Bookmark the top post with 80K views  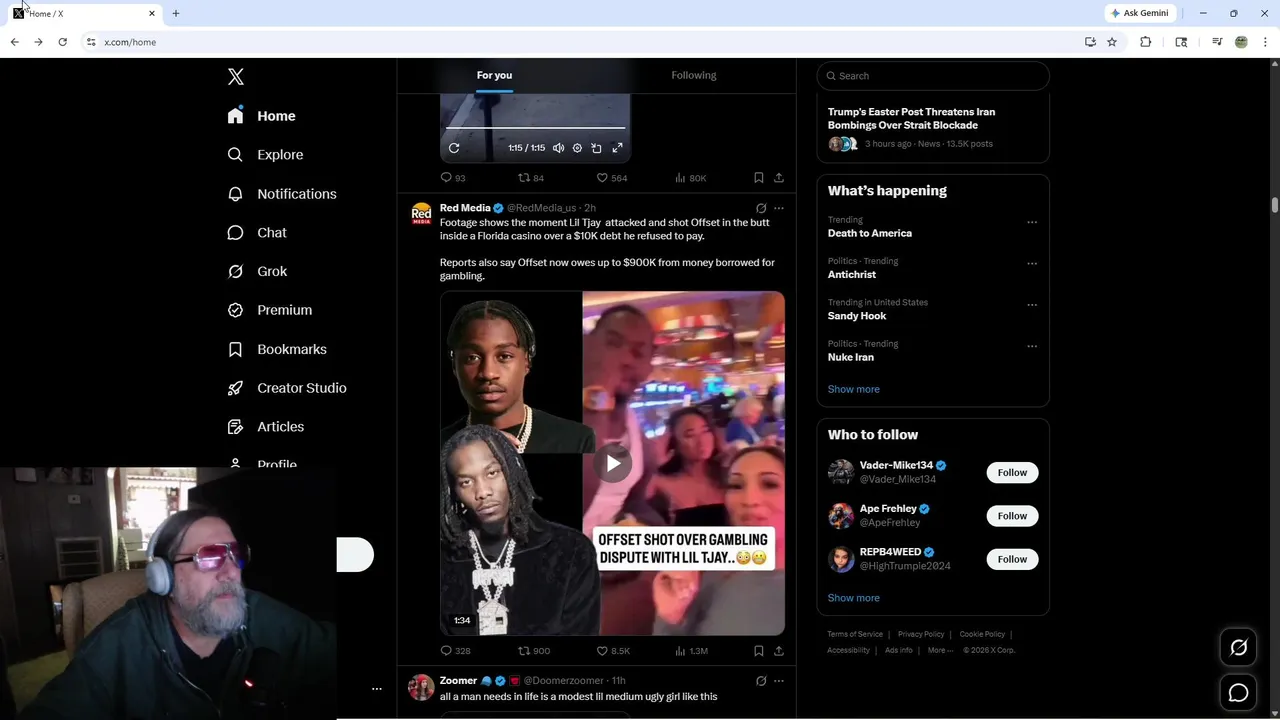pyautogui.click(x=759, y=178)
